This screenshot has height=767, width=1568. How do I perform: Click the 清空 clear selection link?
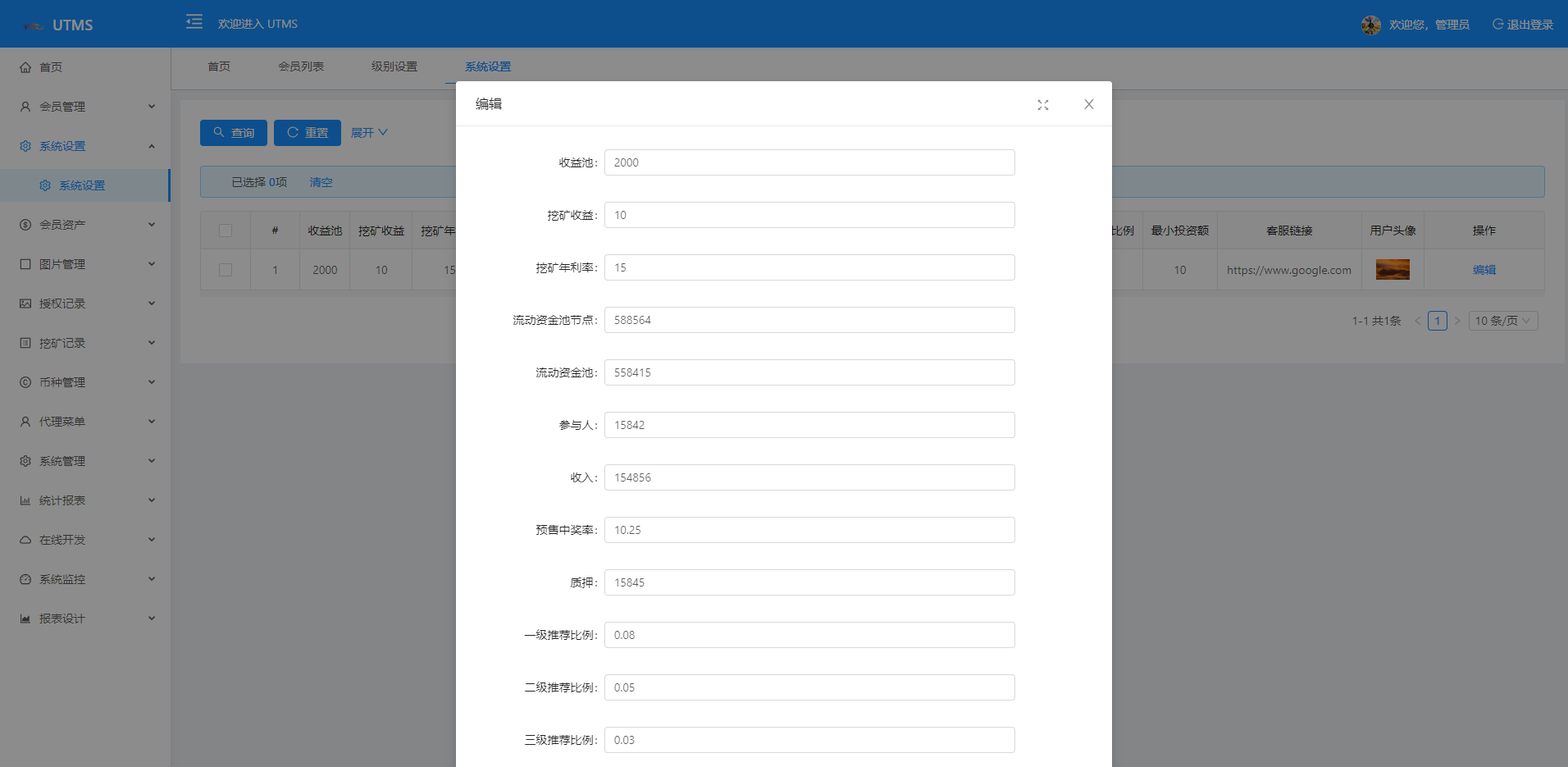point(321,182)
